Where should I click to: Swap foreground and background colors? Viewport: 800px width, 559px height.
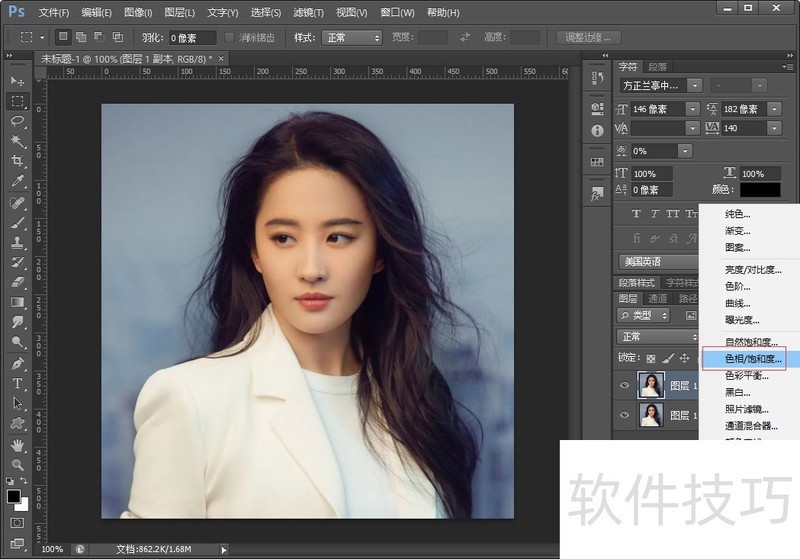[23, 480]
